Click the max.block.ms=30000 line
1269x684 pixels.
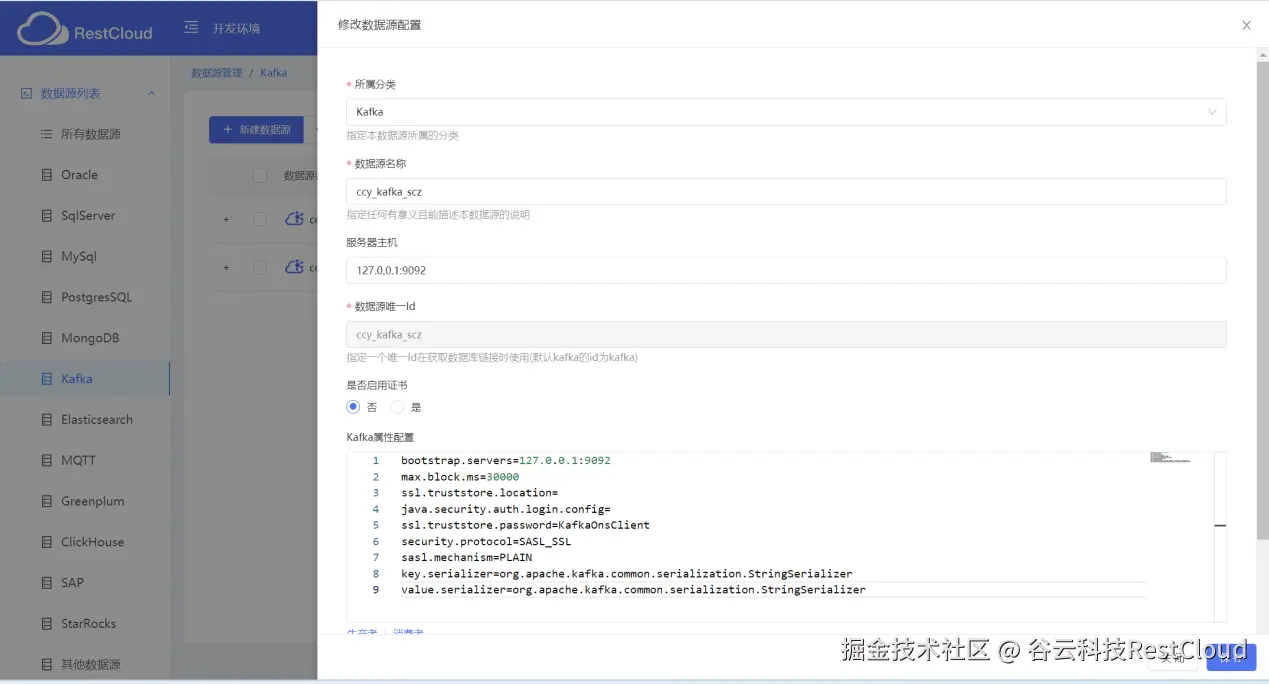pyautogui.click(x=460, y=477)
